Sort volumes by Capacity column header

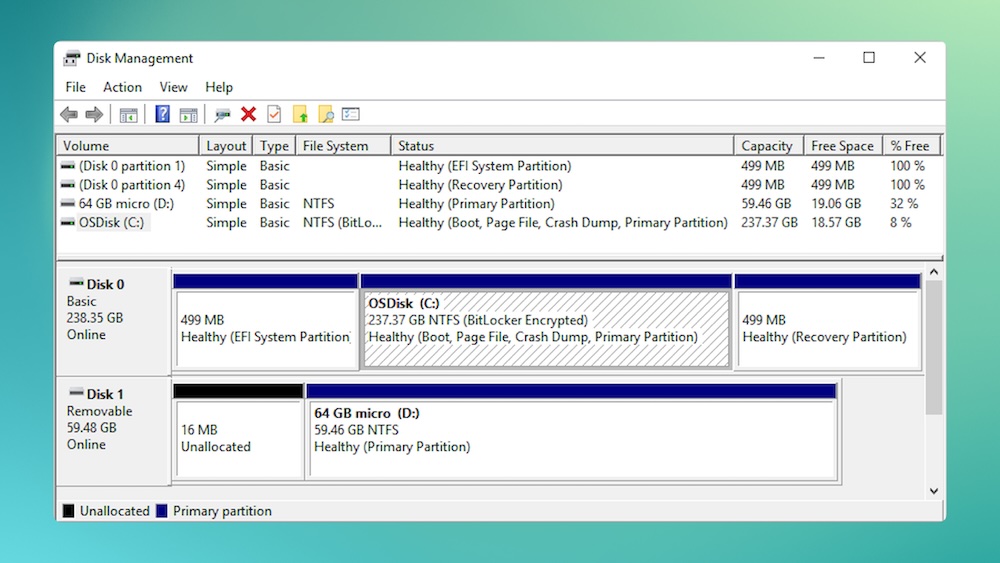pyautogui.click(x=767, y=146)
